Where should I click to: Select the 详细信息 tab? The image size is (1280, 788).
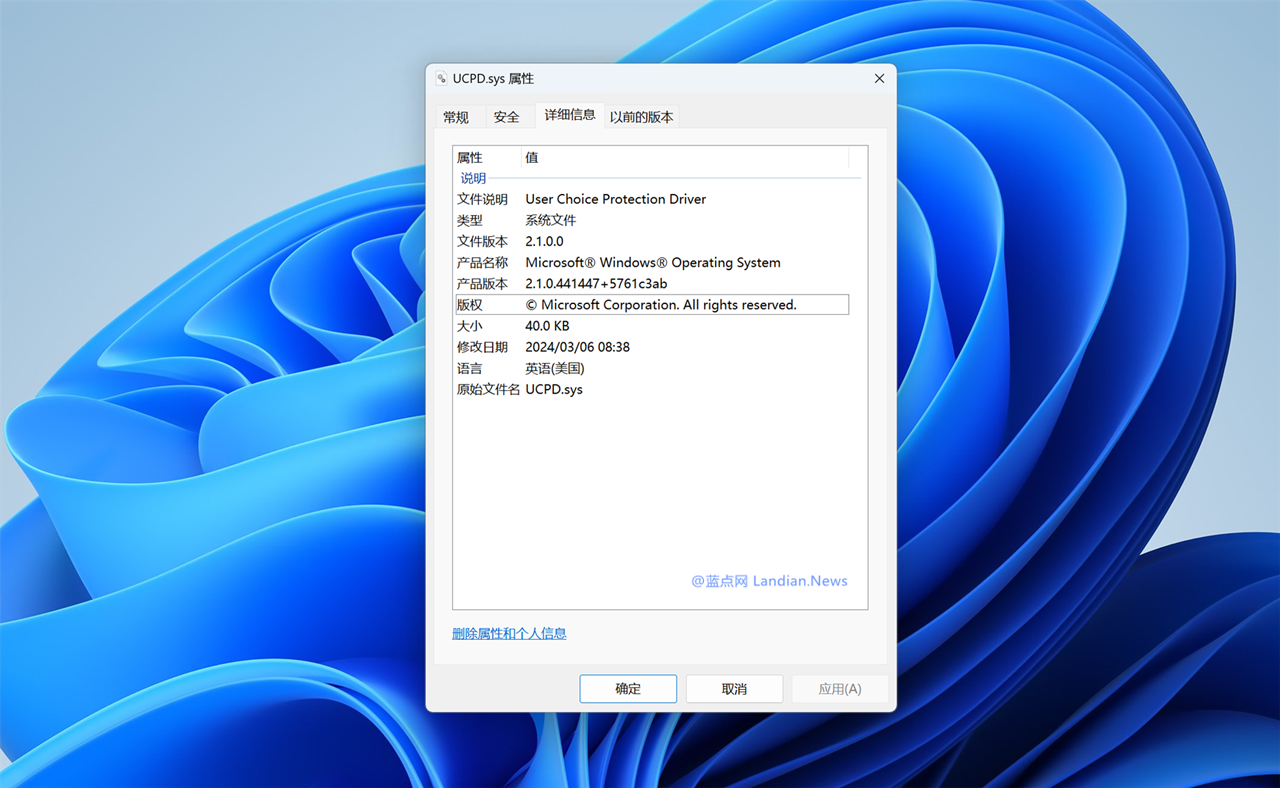pos(569,115)
